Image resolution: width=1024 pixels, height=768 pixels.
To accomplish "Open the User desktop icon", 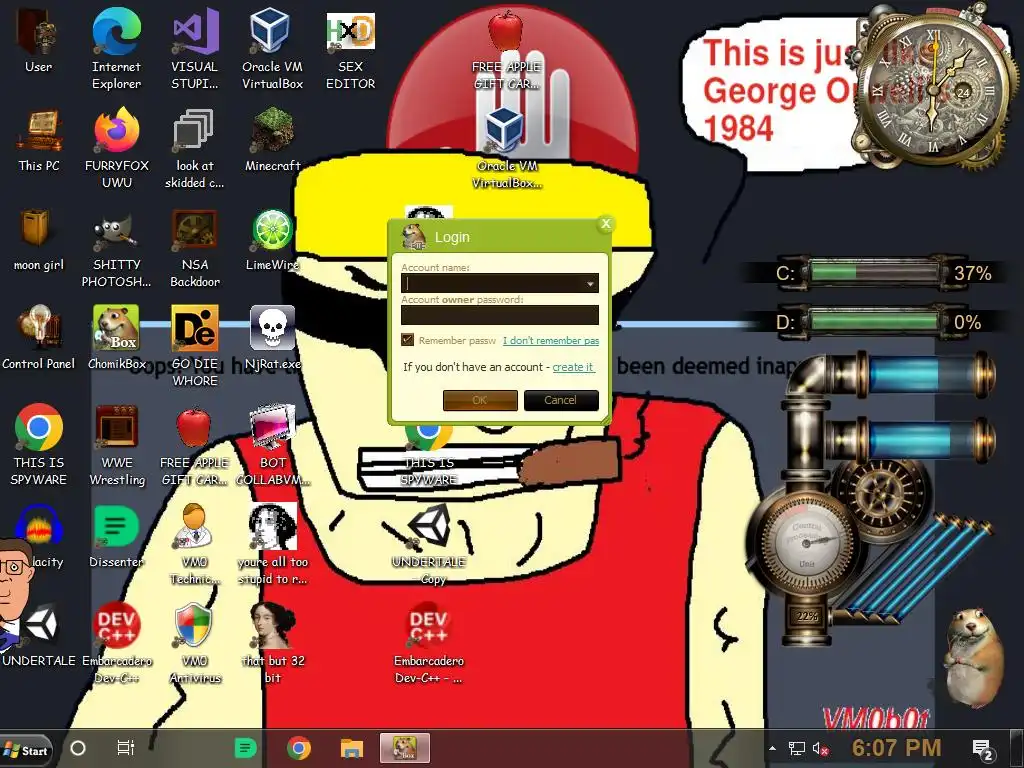I will coord(39,40).
